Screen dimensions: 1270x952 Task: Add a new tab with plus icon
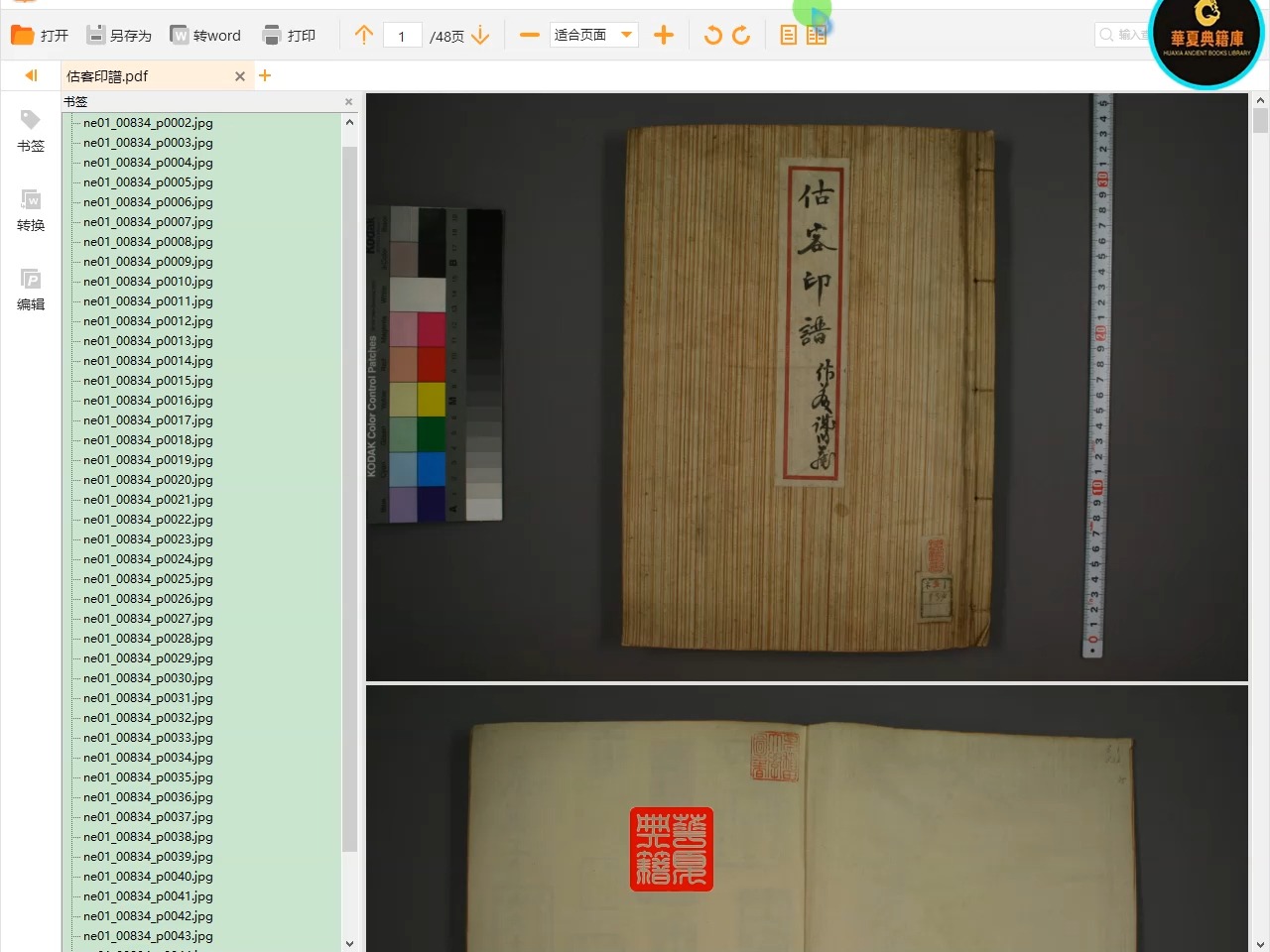click(x=265, y=75)
